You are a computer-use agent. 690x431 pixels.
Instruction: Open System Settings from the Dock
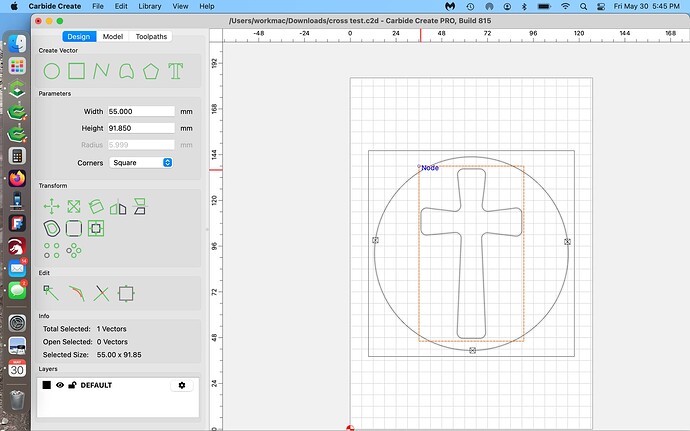(17, 323)
